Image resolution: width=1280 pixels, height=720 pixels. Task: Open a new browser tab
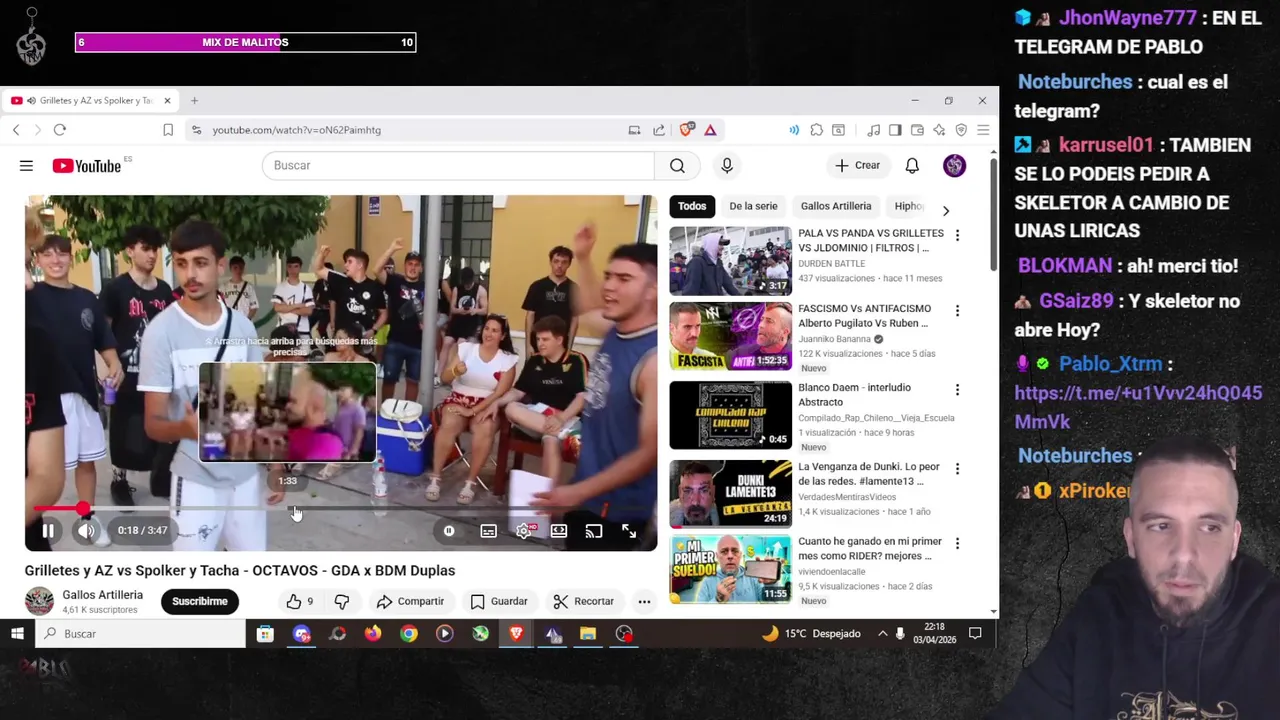[194, 101]
